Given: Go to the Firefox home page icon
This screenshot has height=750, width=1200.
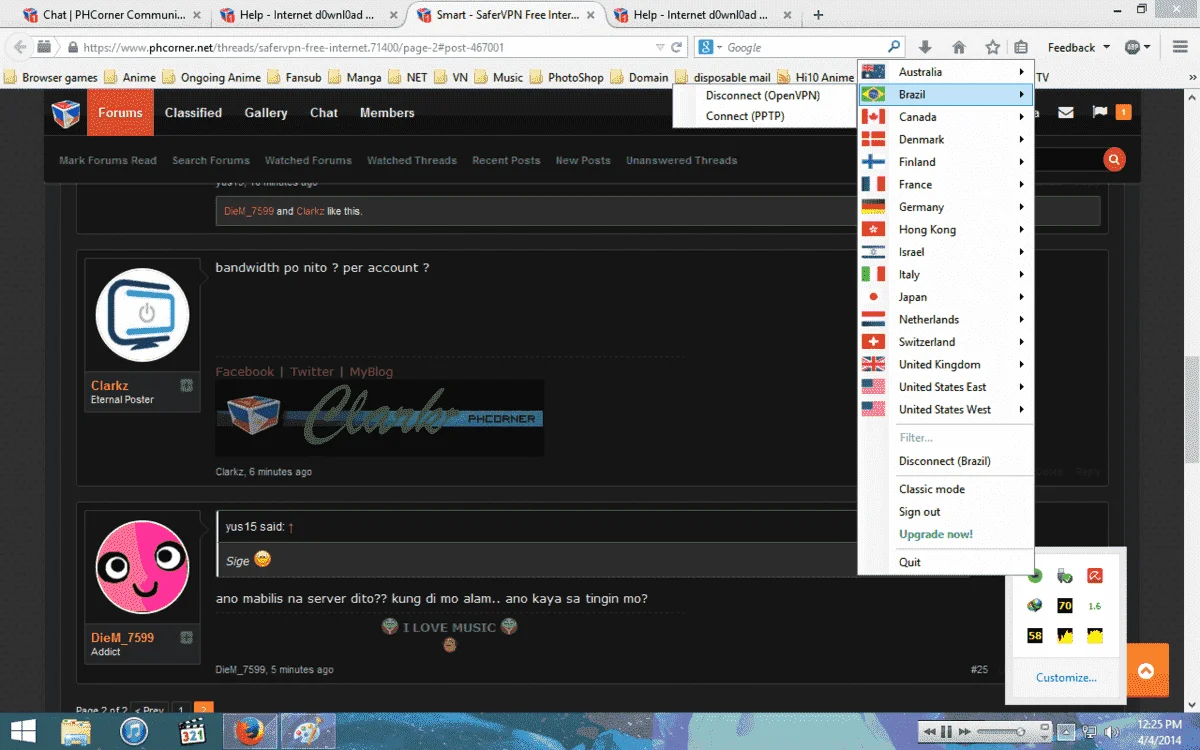Looking at the screenshot, I should pos(959,47).
